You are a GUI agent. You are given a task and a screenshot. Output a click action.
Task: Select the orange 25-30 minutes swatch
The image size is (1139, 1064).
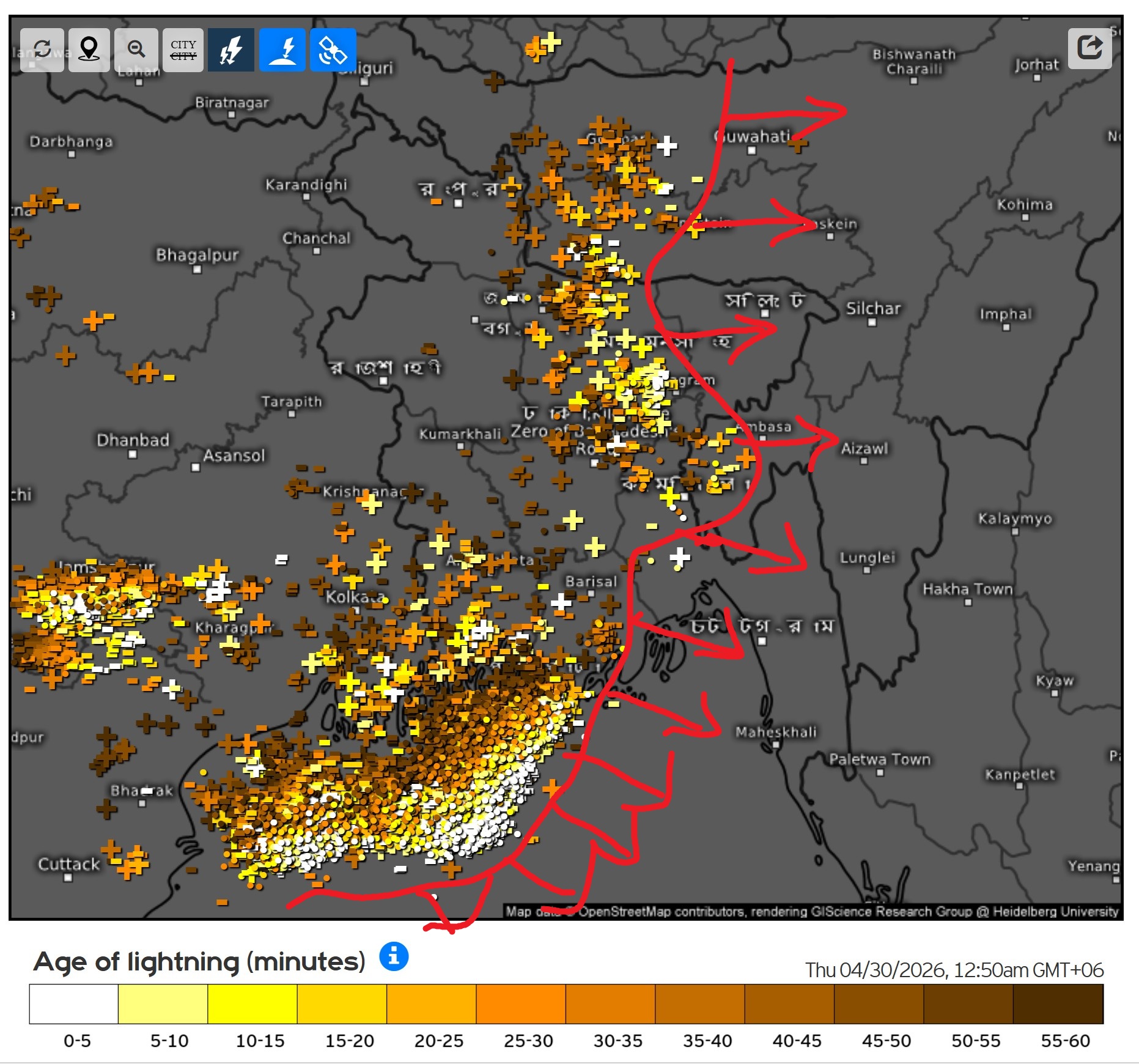click(520, 1003)
